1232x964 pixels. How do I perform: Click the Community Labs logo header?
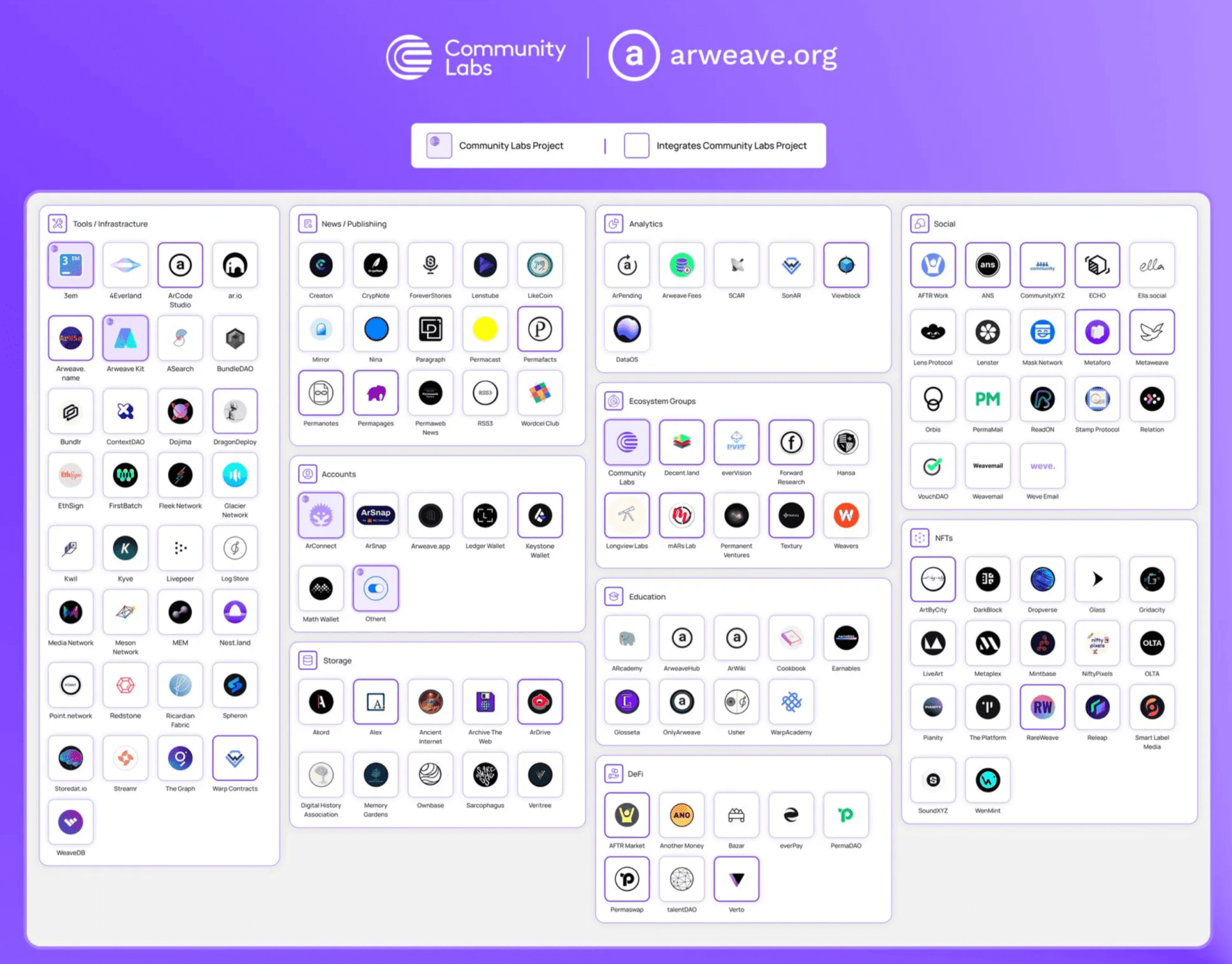point(476,57)
